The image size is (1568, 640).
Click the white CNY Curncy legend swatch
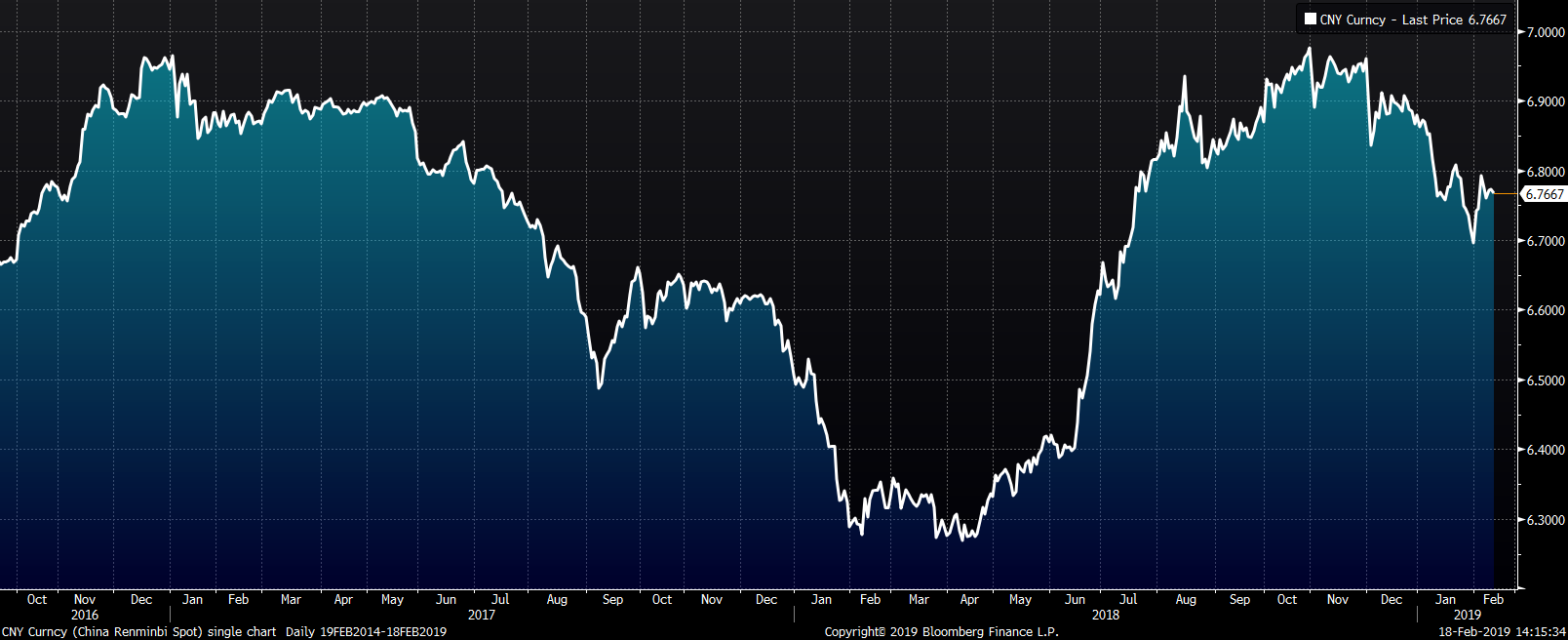(x=1311, y=20)
